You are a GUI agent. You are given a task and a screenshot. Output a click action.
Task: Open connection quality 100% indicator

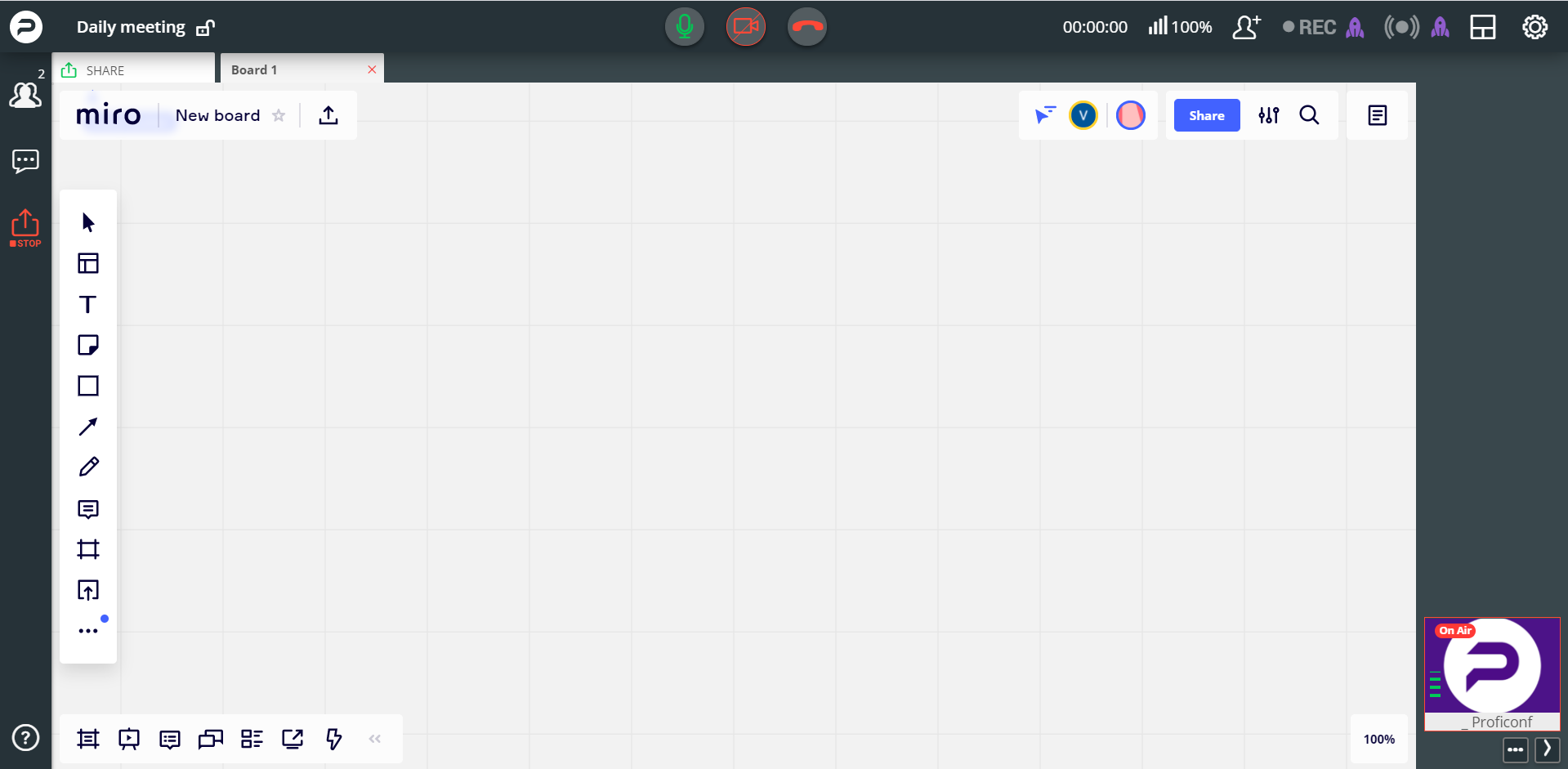1180,27
